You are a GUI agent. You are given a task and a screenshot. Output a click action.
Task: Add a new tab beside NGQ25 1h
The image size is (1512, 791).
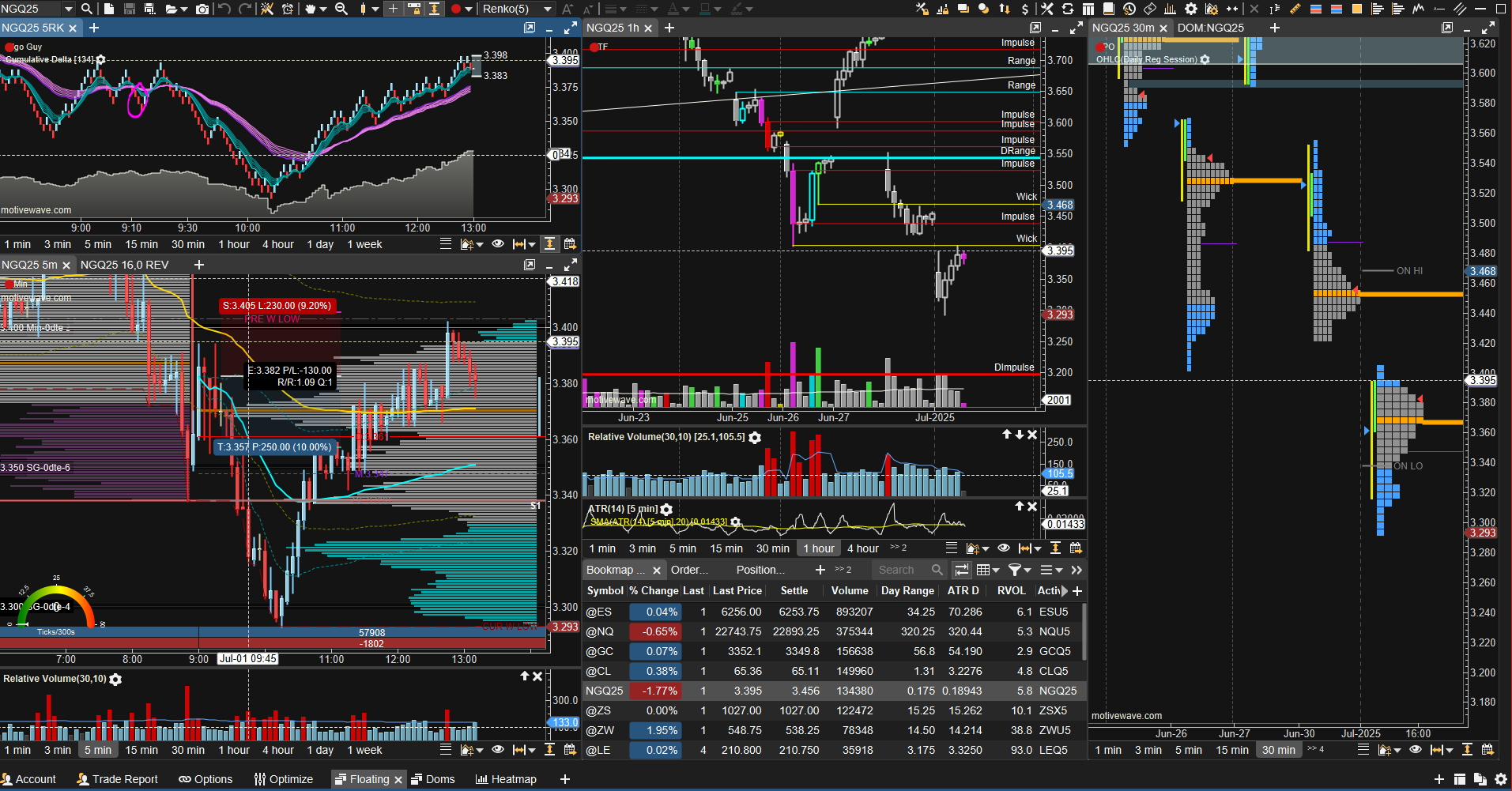pyautogui.click(x=669, y=28)
